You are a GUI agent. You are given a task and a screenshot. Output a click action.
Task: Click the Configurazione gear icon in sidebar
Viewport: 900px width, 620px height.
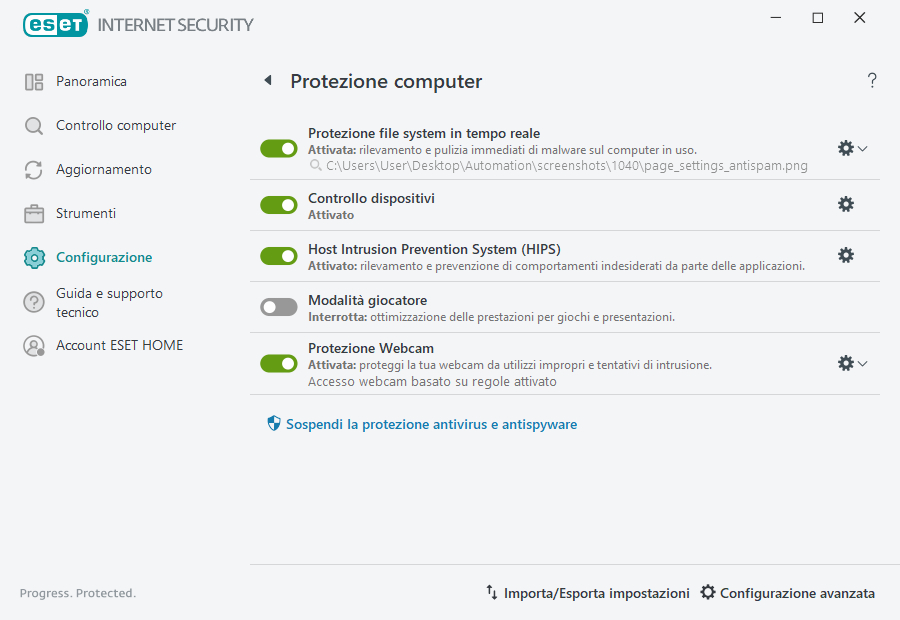tap(33, 257)
